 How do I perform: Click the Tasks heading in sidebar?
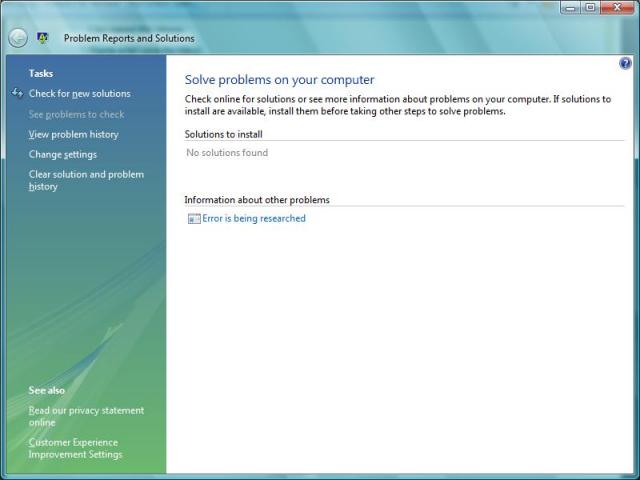41,74
